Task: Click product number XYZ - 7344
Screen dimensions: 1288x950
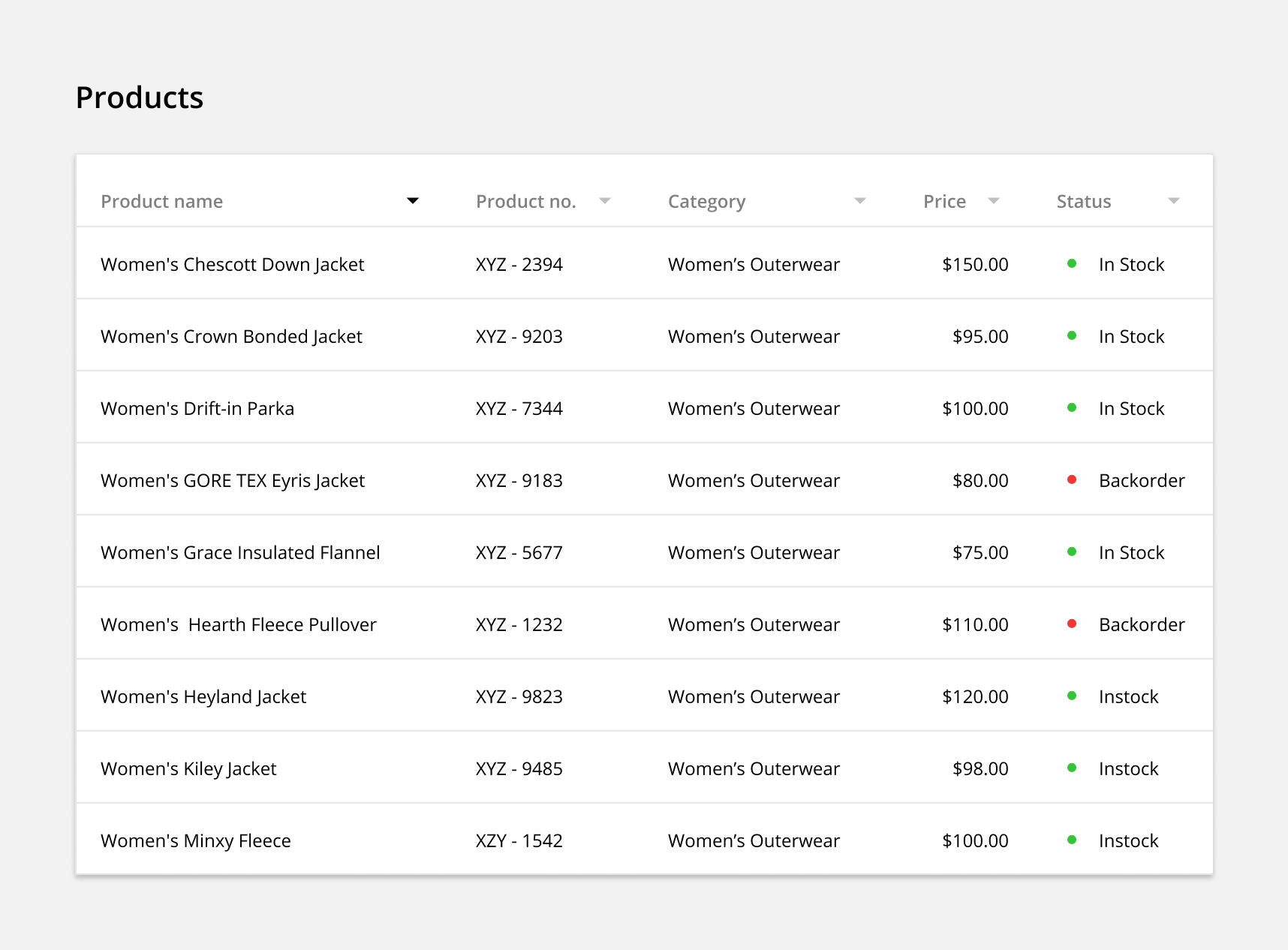Action: point(519,408)
